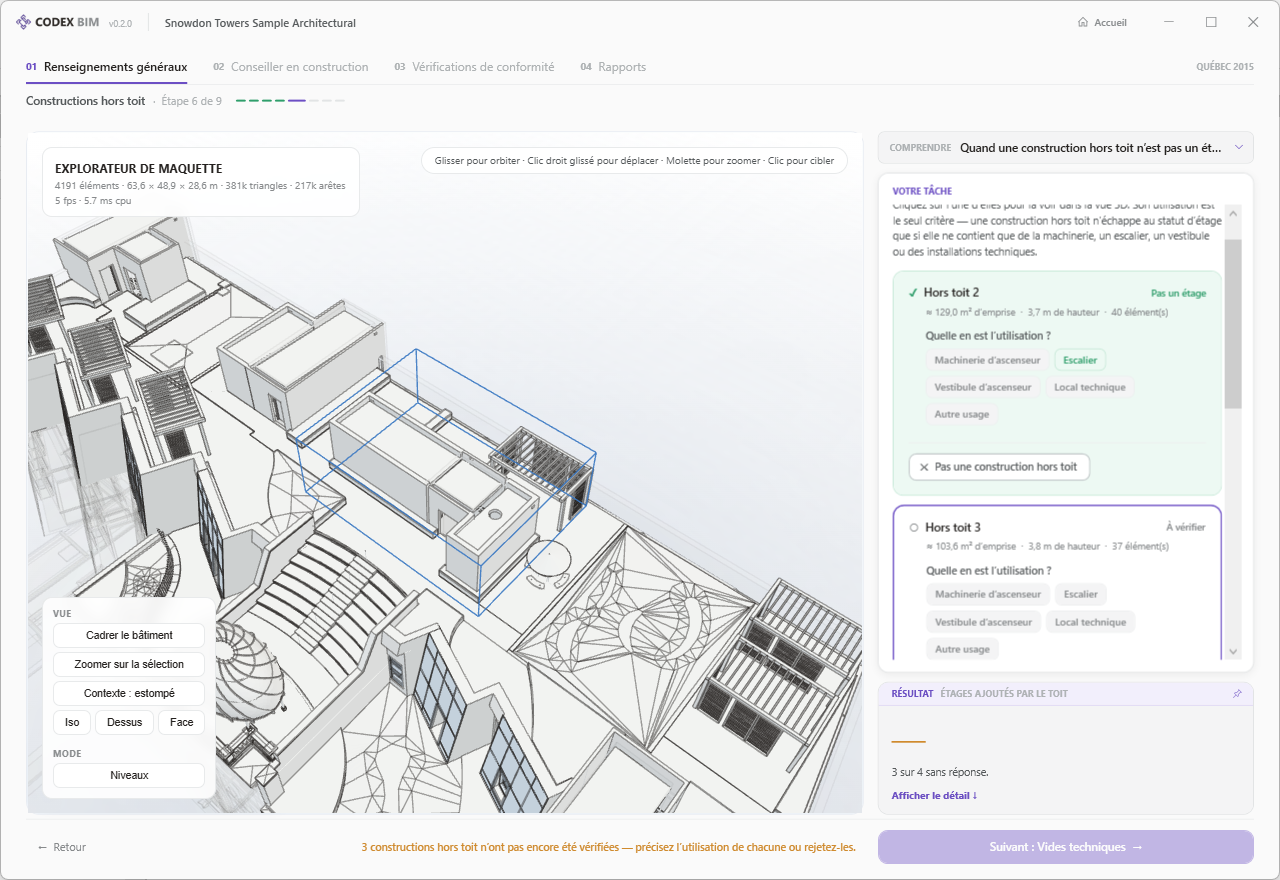Open the Vérifications de conformité tab

(474, 67)
